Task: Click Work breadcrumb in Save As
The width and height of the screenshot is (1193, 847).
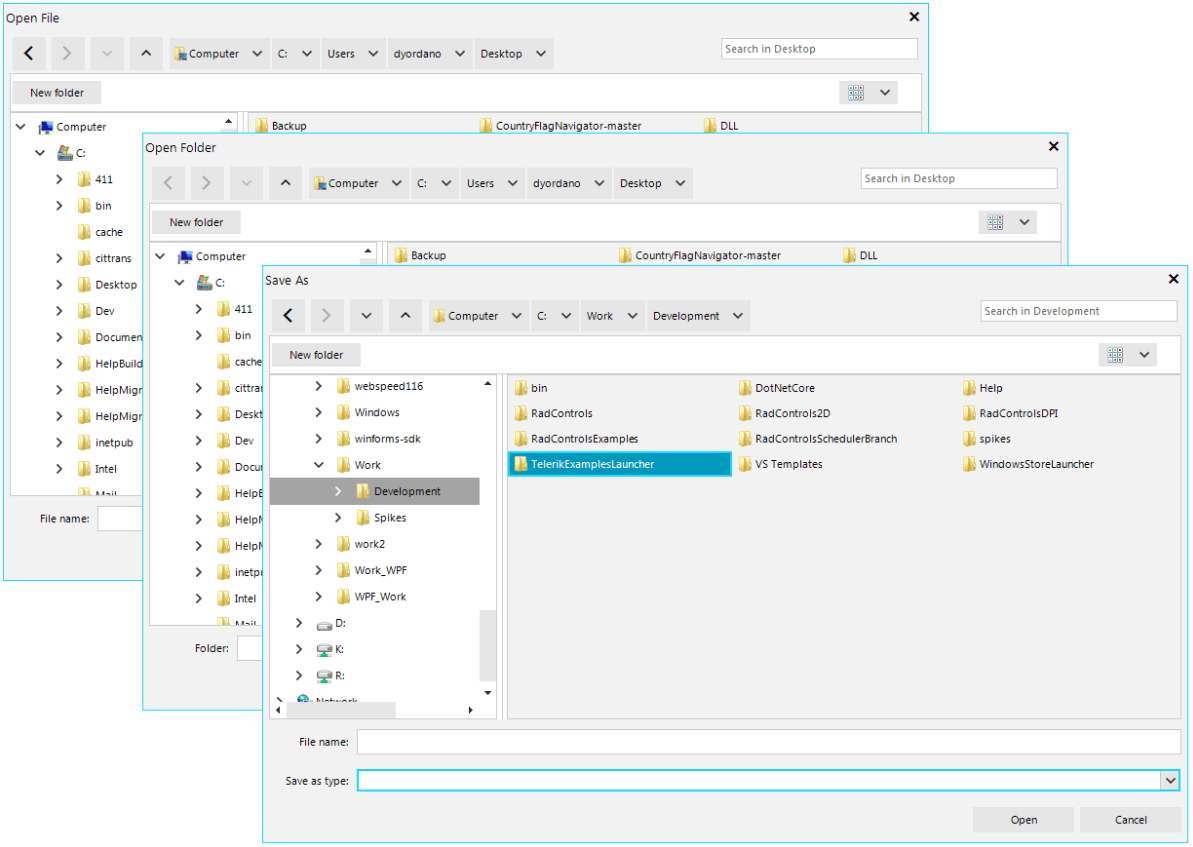Action: (x=600, y=316)
